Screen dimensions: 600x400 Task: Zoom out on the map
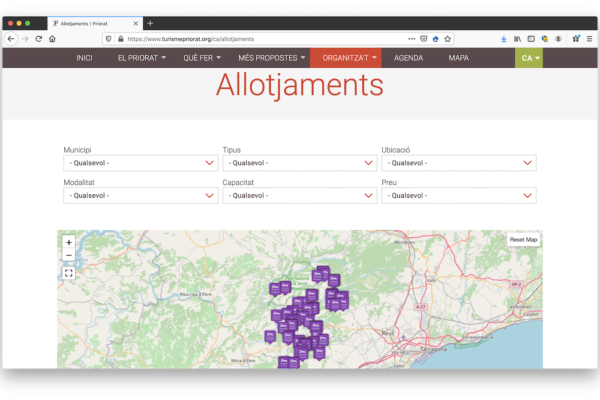(69, 255)
